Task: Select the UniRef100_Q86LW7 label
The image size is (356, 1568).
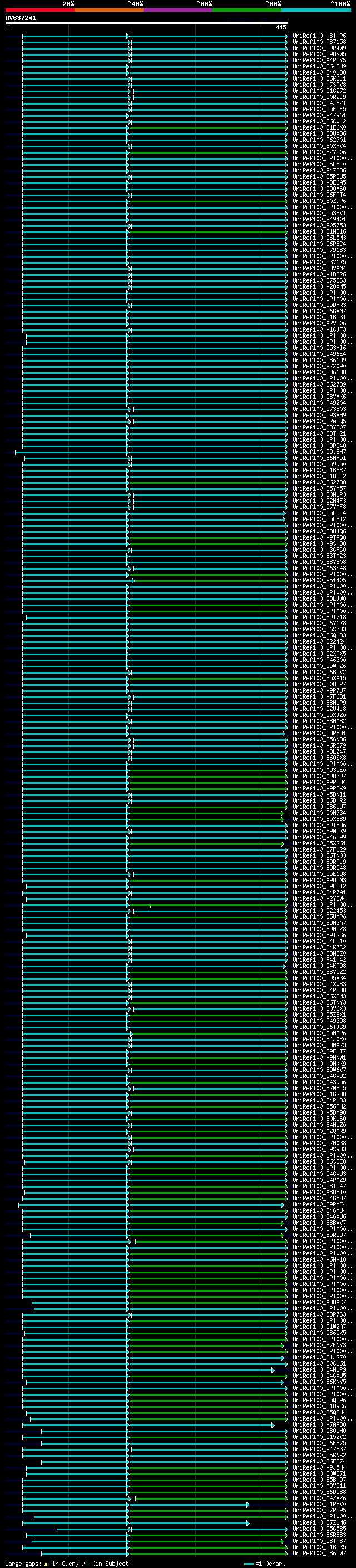Action: [319, 1553]
